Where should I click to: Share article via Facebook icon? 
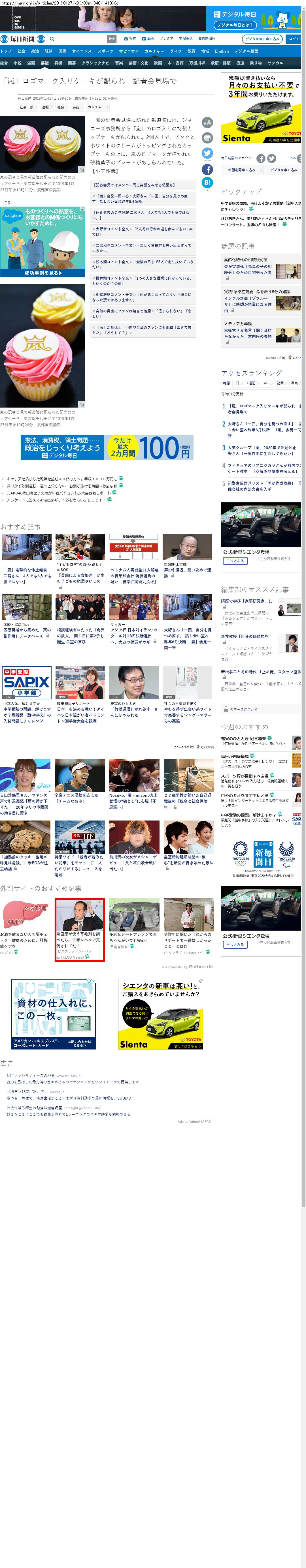point(207,169)
